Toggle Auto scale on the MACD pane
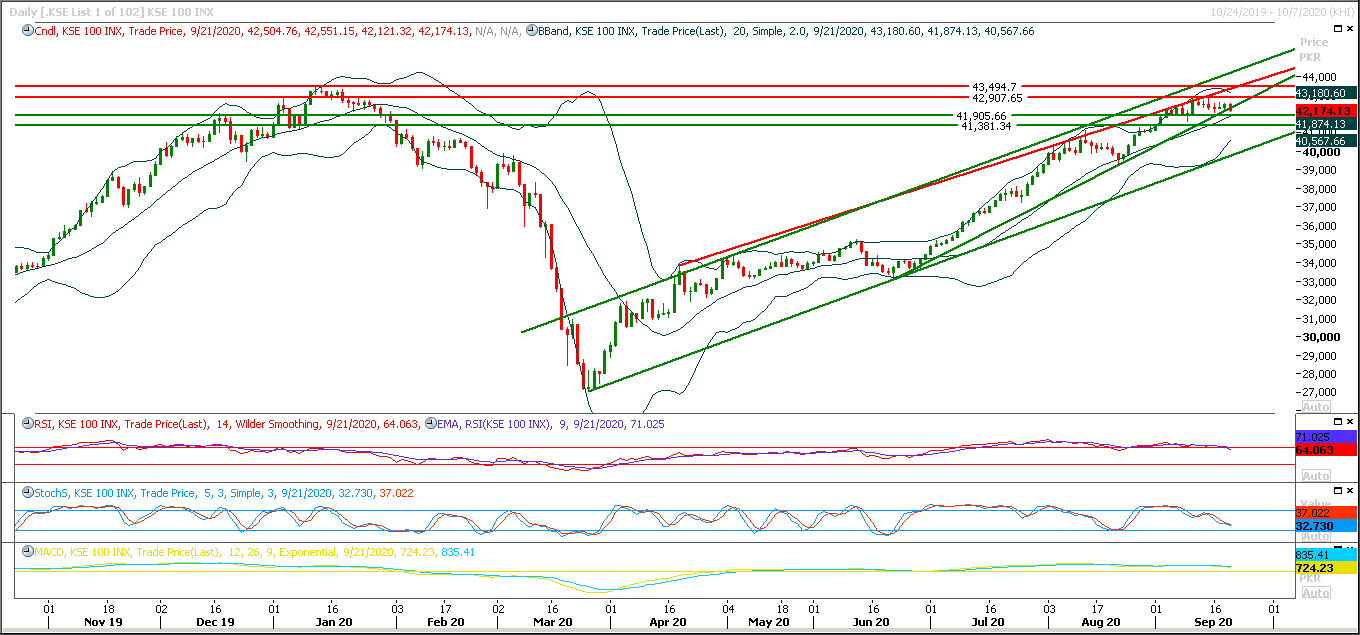Viewport: 1360px width, 635px height. pyautogui.click(x=1316, y=593)
